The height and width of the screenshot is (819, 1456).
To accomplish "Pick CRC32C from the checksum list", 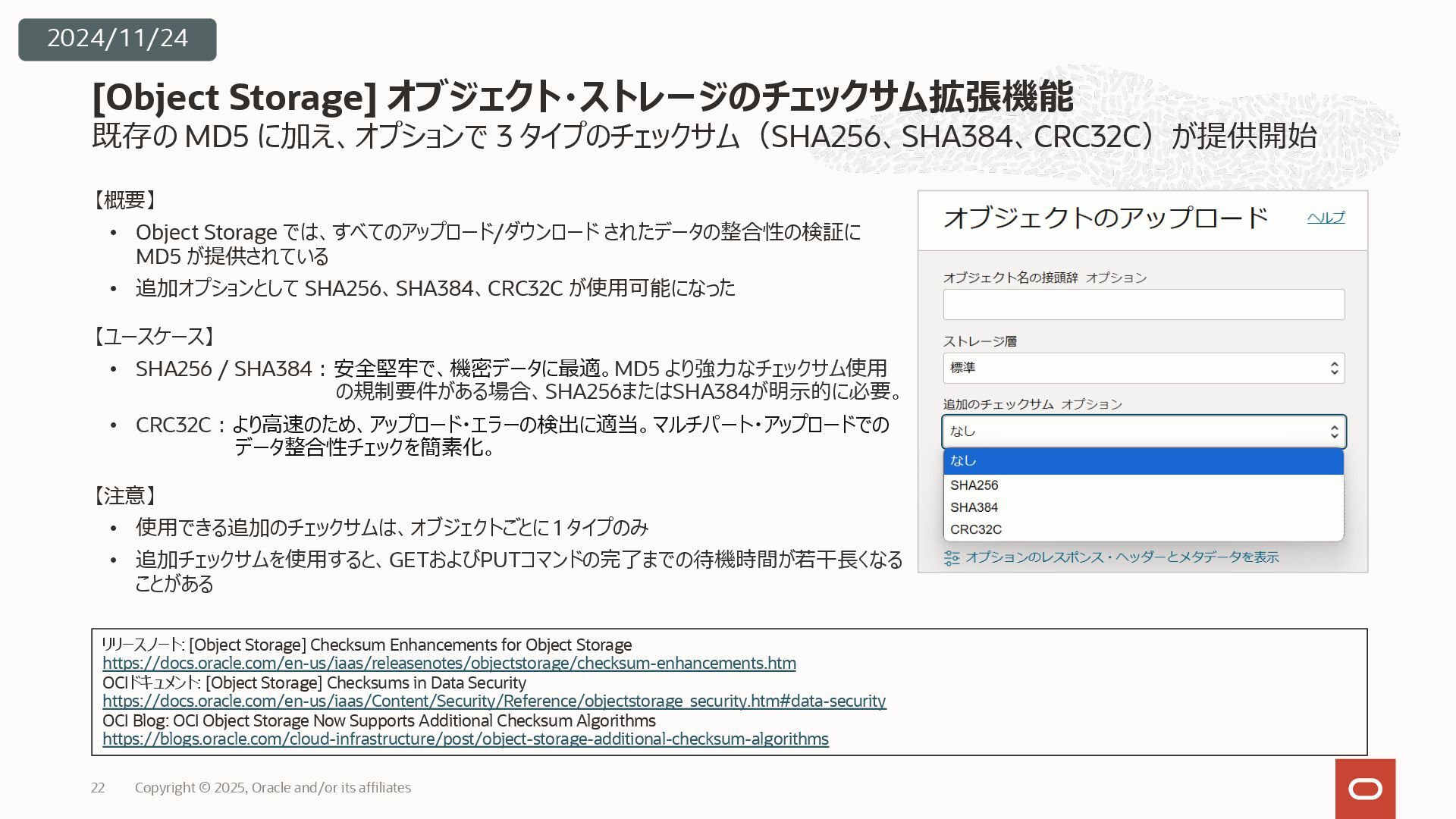I will coord(976,529).
